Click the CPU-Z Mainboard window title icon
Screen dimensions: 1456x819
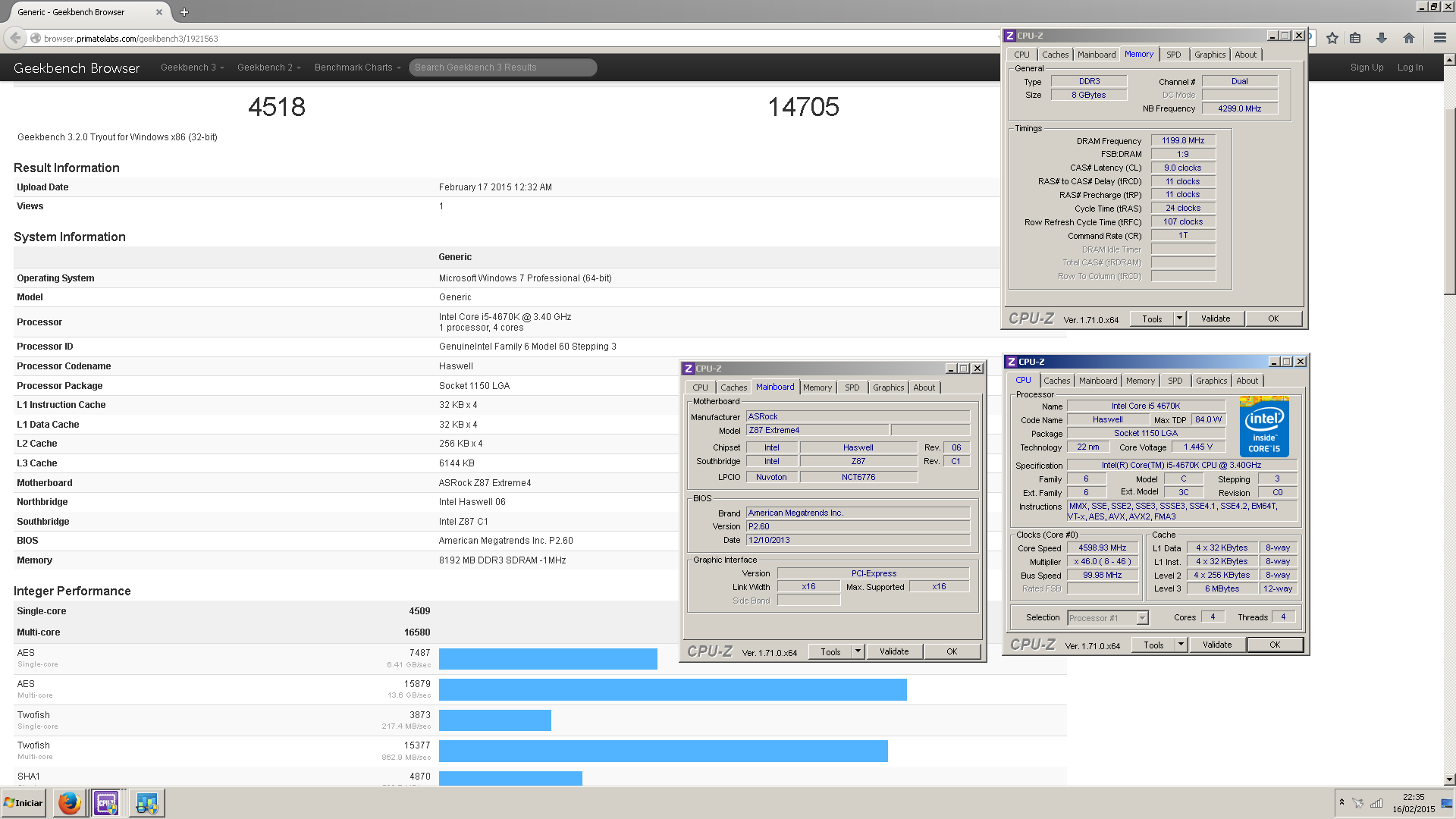tap(689, 369)
